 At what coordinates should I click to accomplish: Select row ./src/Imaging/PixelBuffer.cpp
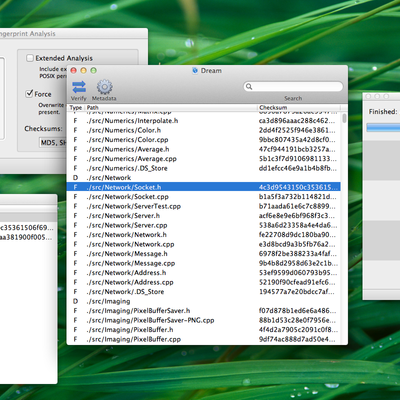tap(203, 339)
